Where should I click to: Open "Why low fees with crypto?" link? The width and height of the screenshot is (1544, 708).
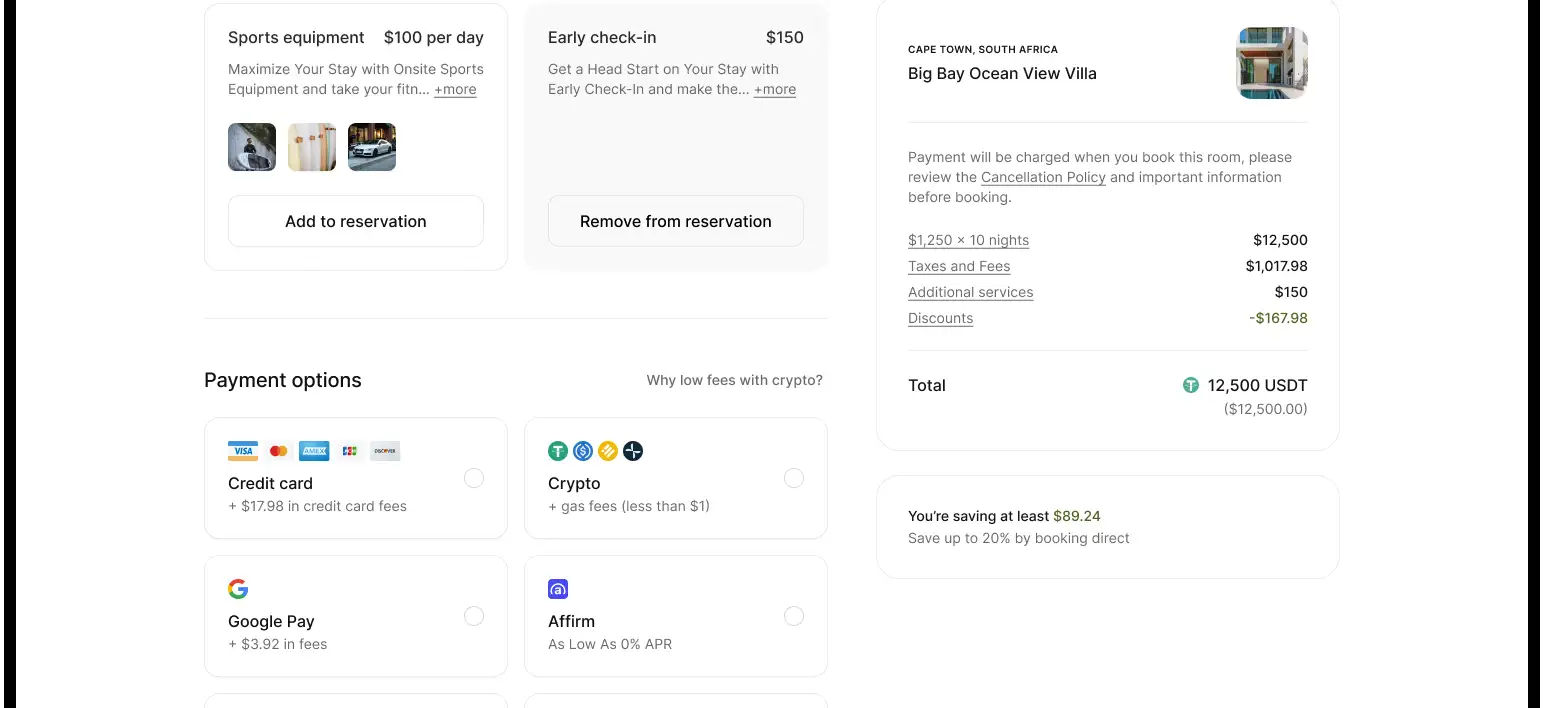point(735,380)
